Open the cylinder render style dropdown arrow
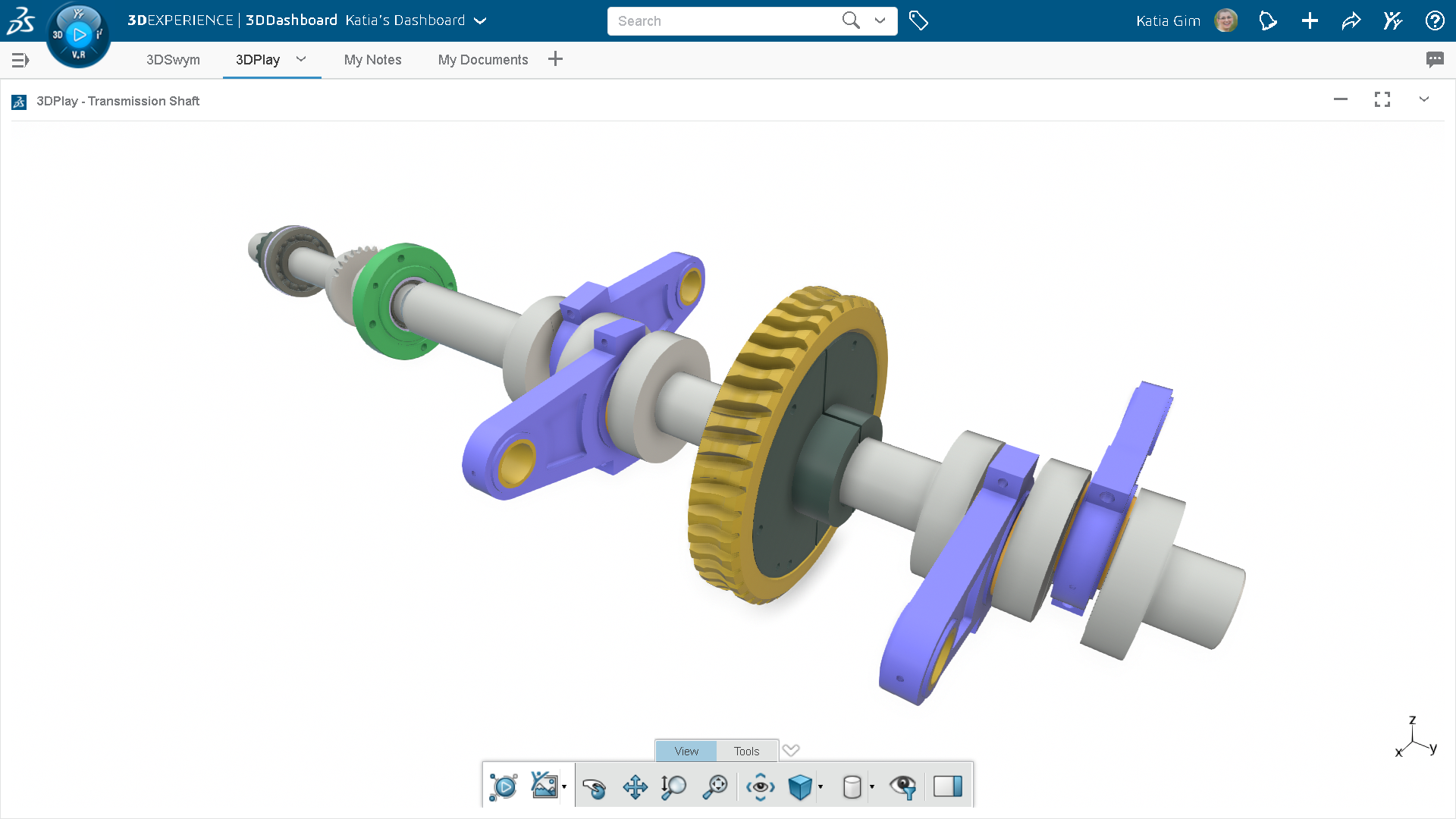Image resolution: width=1456 pixels, height=819 pixels. coord(872,787)
